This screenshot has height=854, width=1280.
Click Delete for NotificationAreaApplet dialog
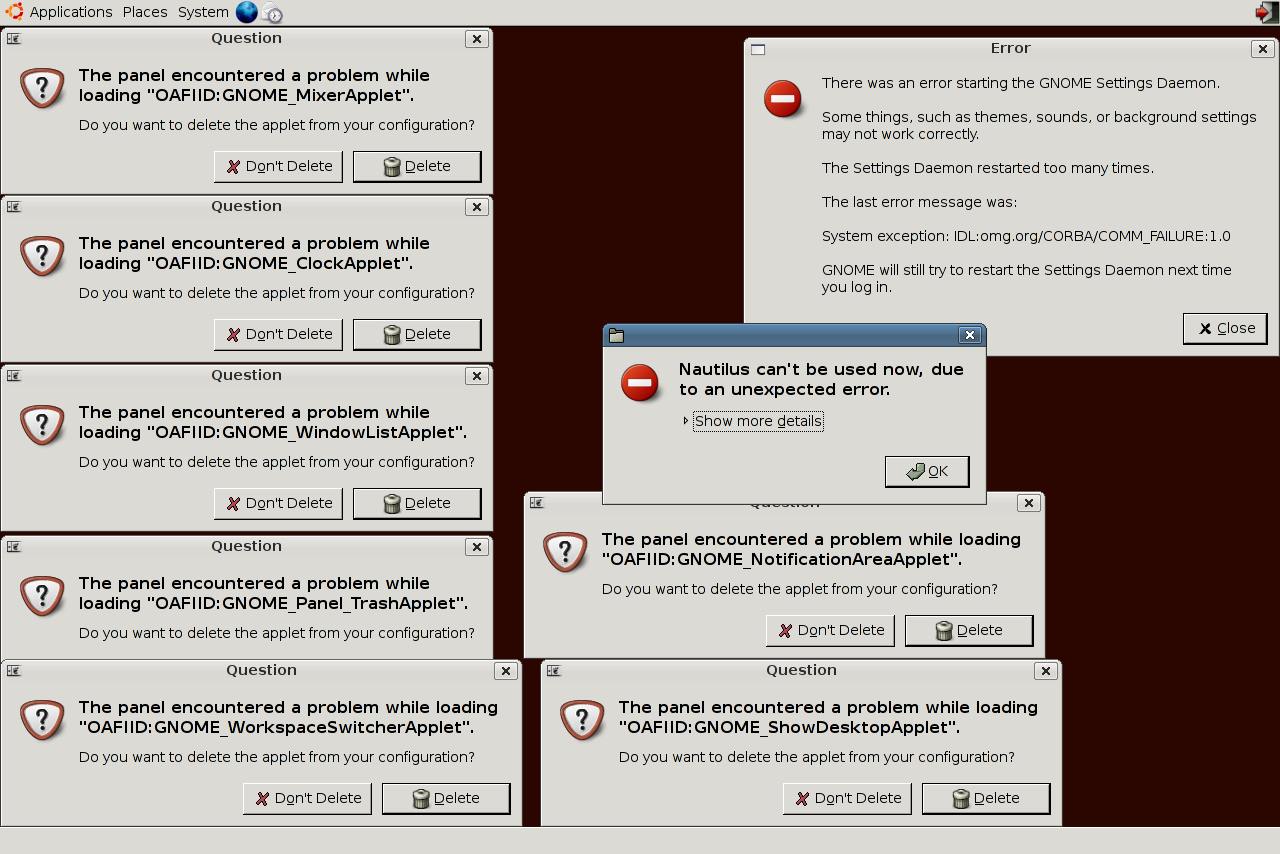pyautogui.click(x=969, y=630)
